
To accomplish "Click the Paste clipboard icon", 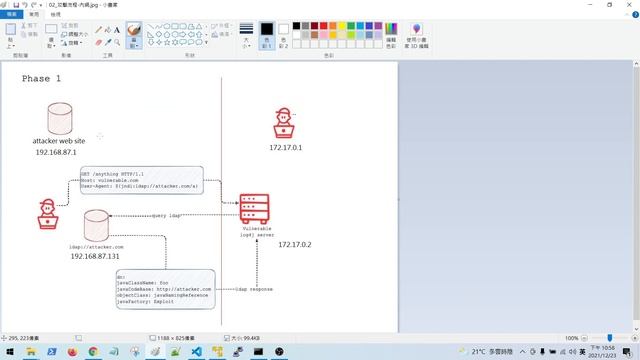I will (x=11, y=29).
